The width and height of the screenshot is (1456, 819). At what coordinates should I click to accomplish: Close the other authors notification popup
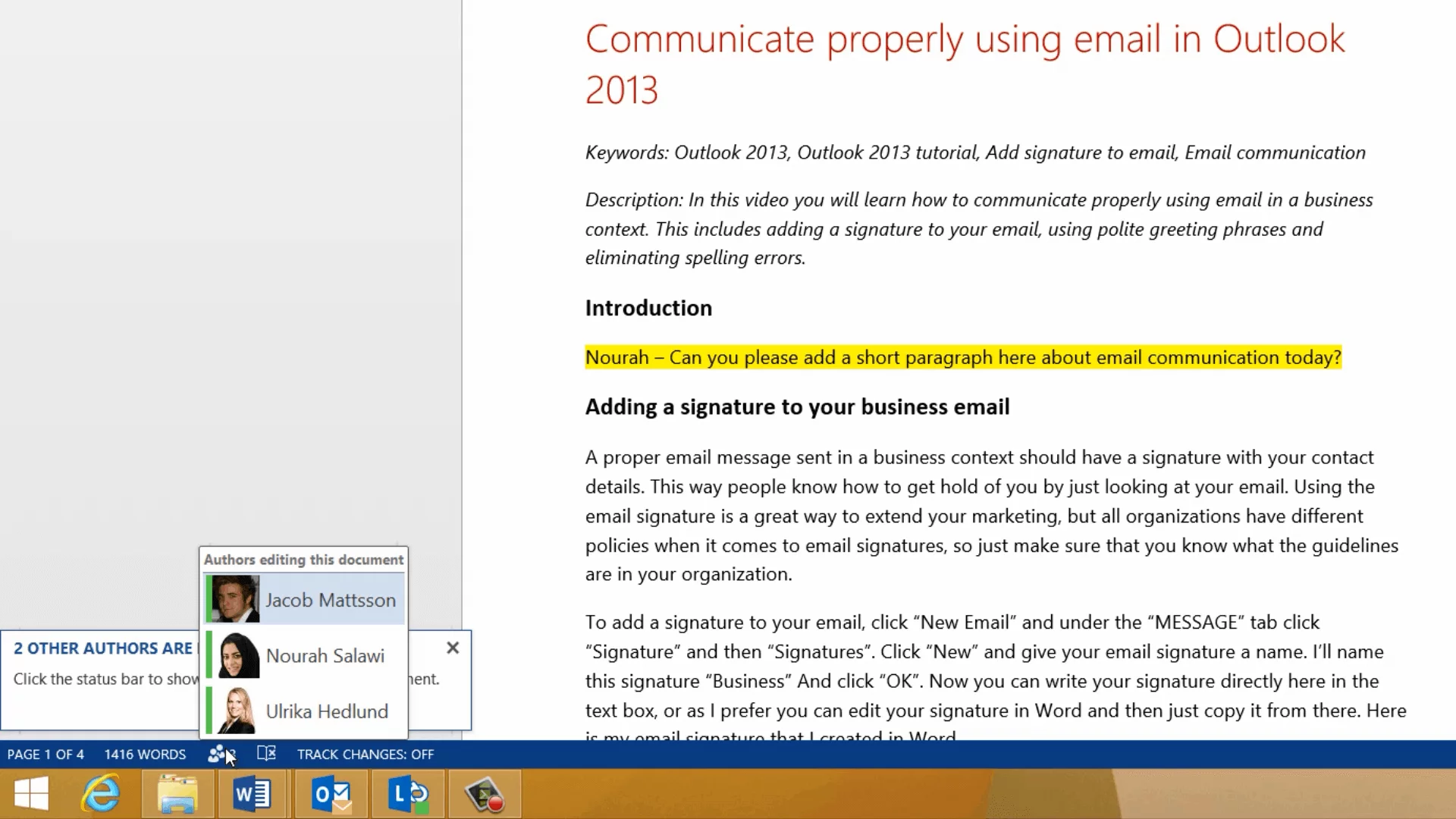pyautogui.click(x=453, y=648)
